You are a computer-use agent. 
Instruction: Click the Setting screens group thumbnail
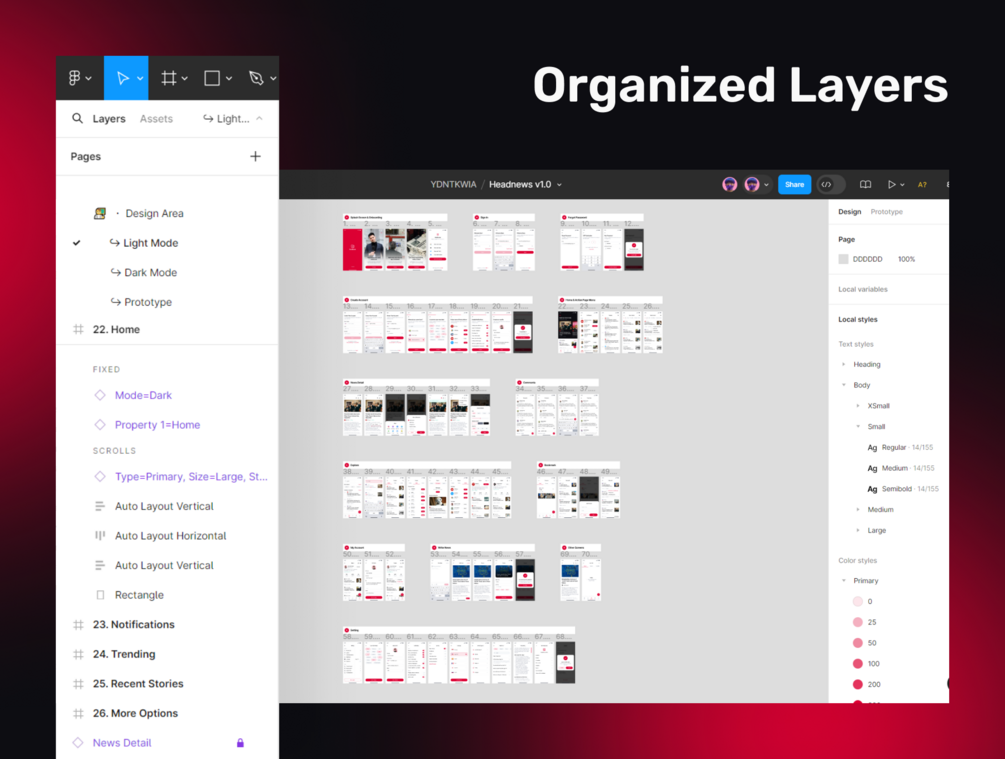459,655
